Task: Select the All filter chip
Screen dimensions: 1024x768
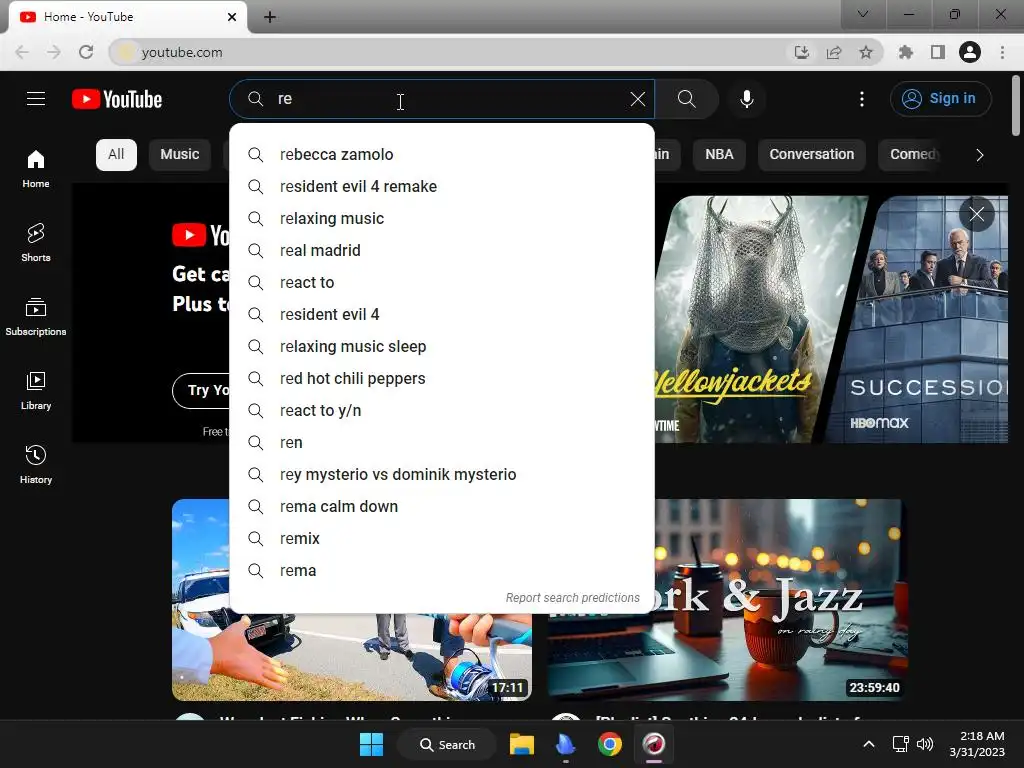Action: 116,155
